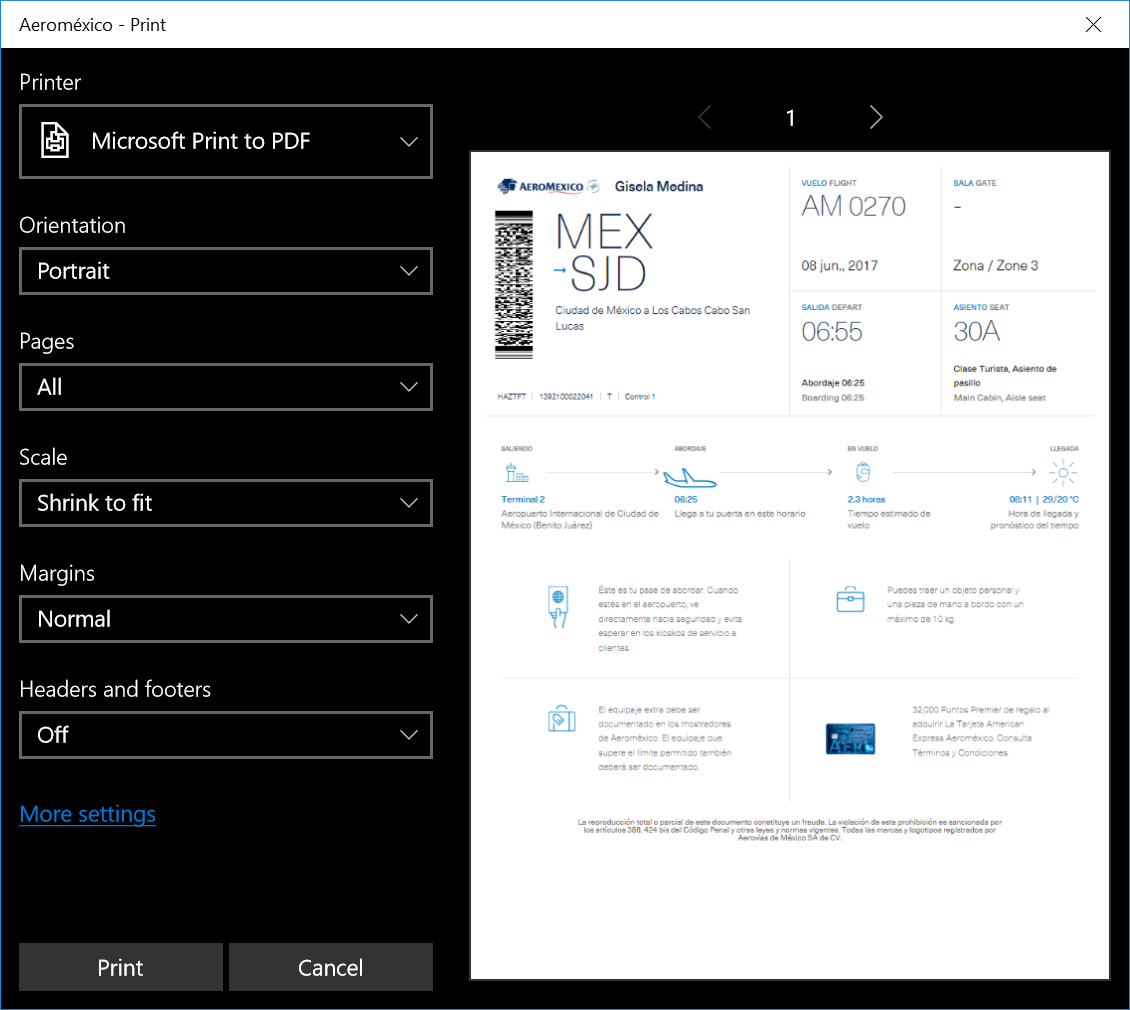Click the PDF printer icon in Printer box
The height and width of the screenshot is (1010, 1130).
pyautogui.click(x=55, y=141)
